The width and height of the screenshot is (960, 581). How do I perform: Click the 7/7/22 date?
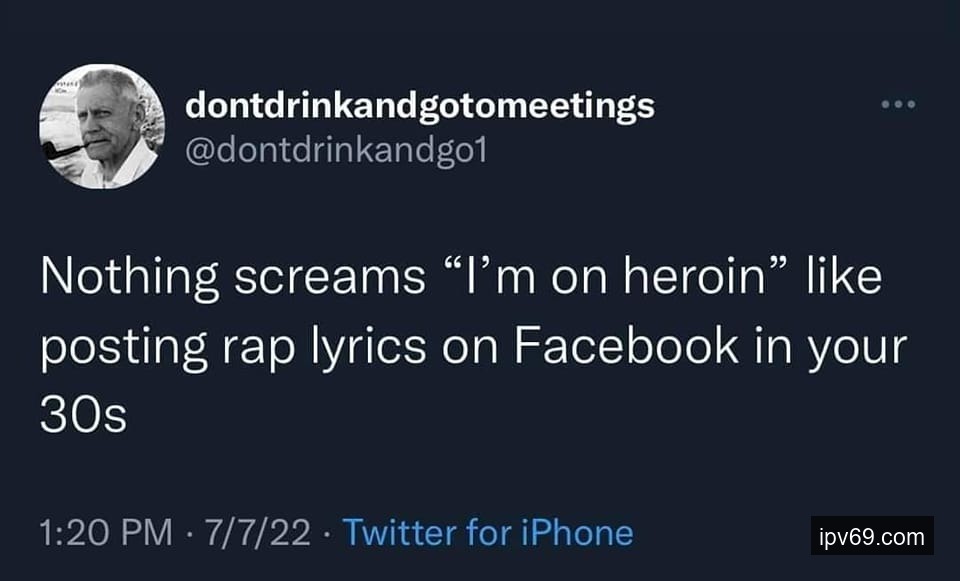(256, 532)
